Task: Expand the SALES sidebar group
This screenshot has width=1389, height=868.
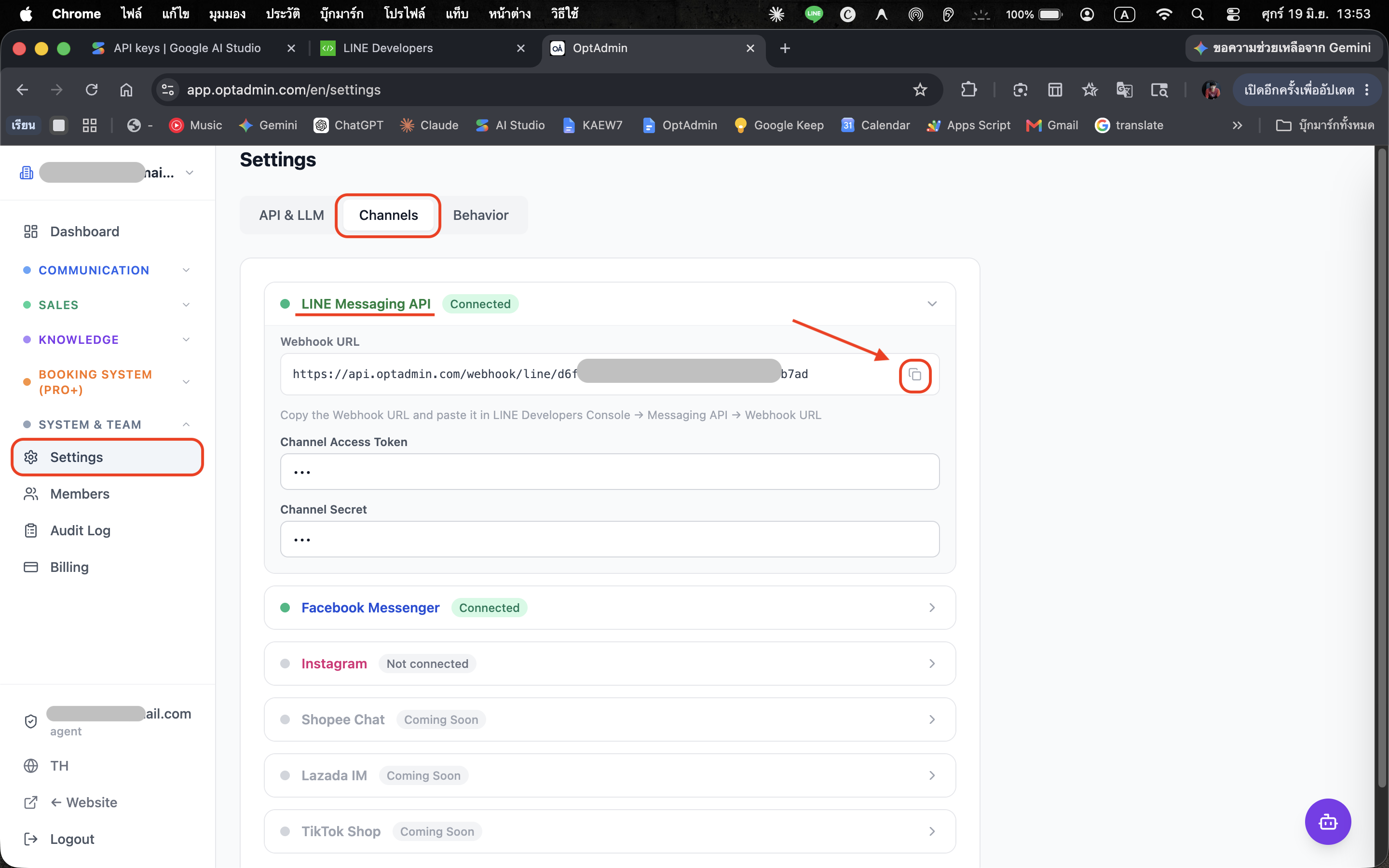Action: [108, 305]
